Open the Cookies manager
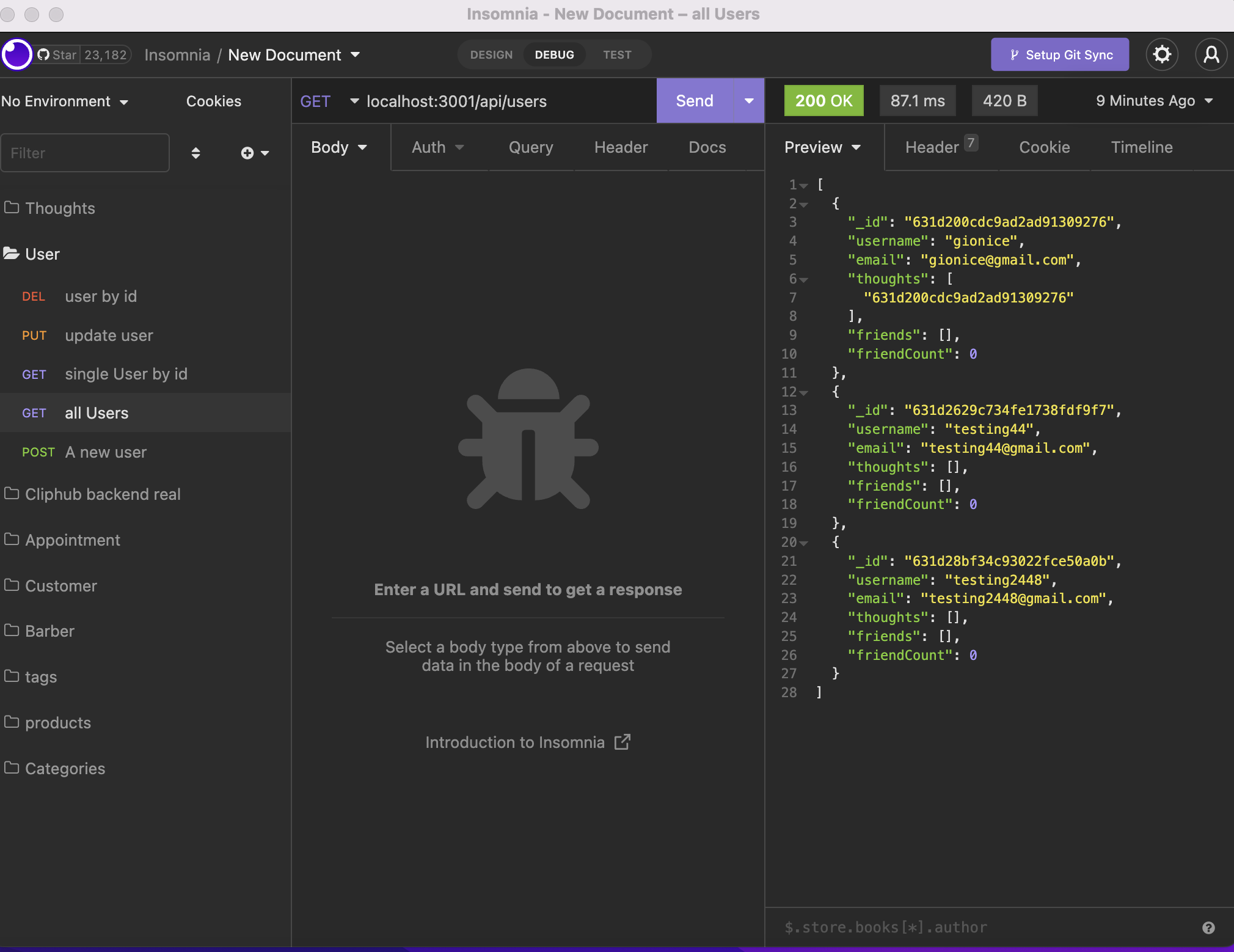The image size is (1234, 952). 213,101
